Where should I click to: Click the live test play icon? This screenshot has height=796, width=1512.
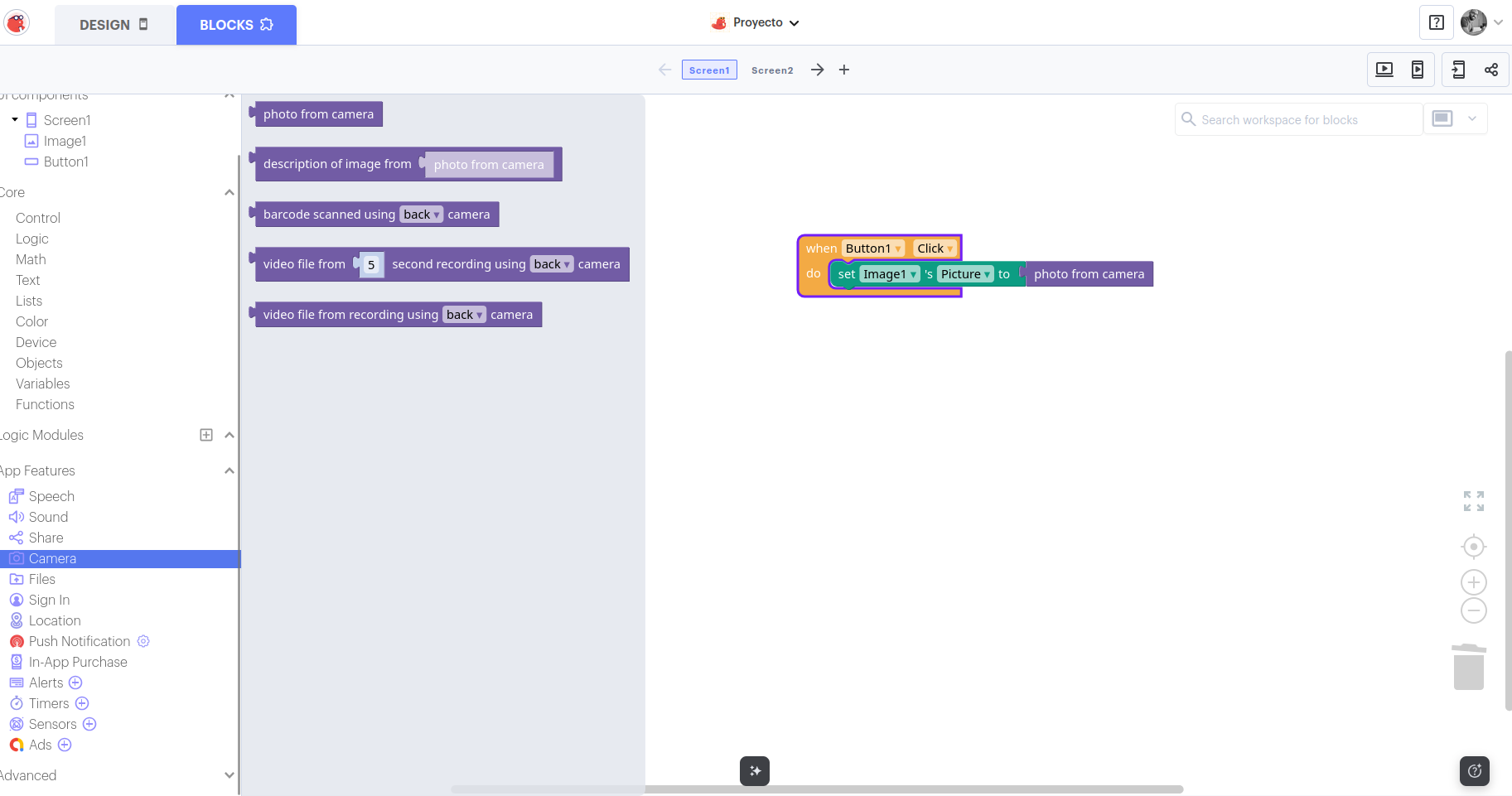1384,70
